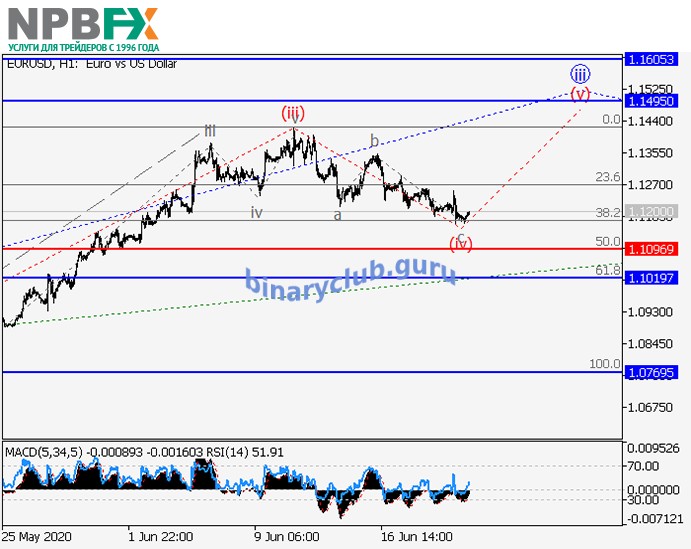Screen dimensions: 691x549
Task: Click the red (v) wave target label
Action: tap(580, 94)
